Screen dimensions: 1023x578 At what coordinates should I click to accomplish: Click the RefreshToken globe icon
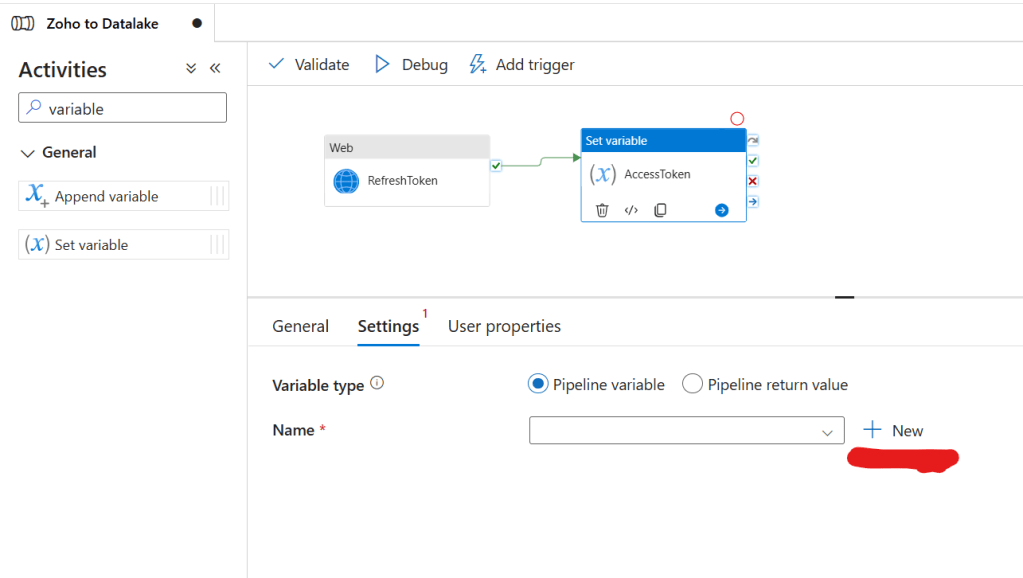[x=346, y=181]
